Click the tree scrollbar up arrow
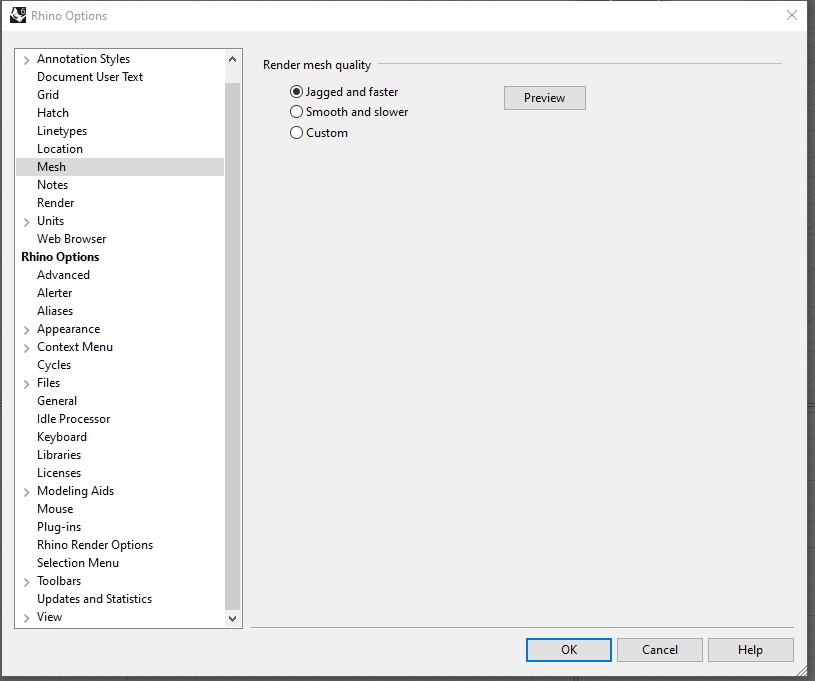Image resolution: width=815 pixels, height=681 pixels. coord(232,59)
